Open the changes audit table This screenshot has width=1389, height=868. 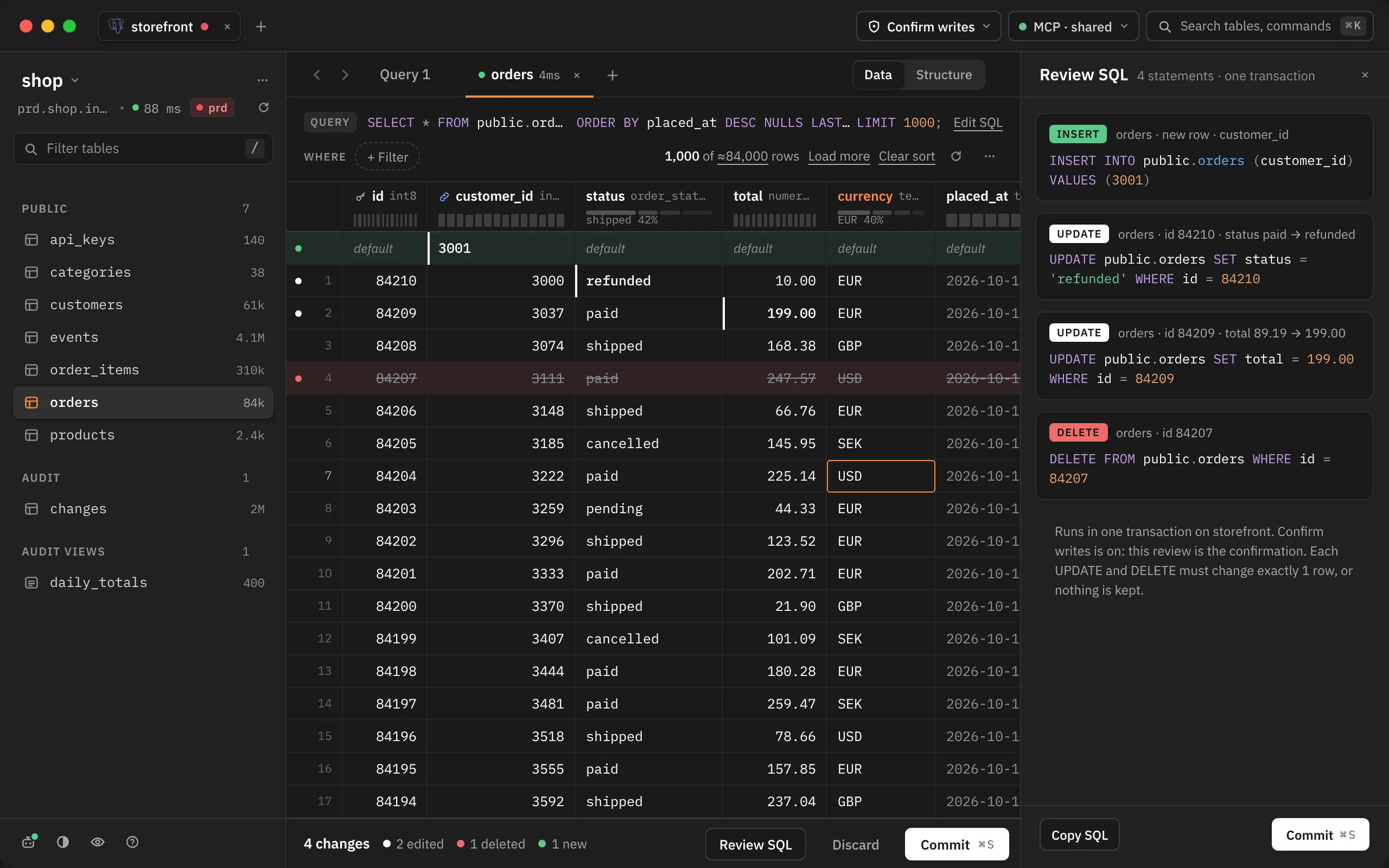pos(143,509)
